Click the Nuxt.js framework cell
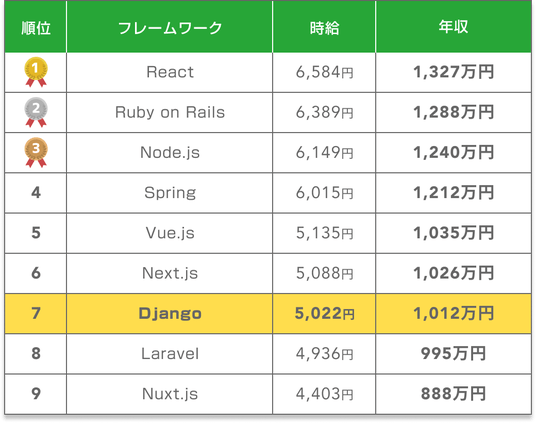The width and height of the screenshot is (536, 423). [170, 394]
